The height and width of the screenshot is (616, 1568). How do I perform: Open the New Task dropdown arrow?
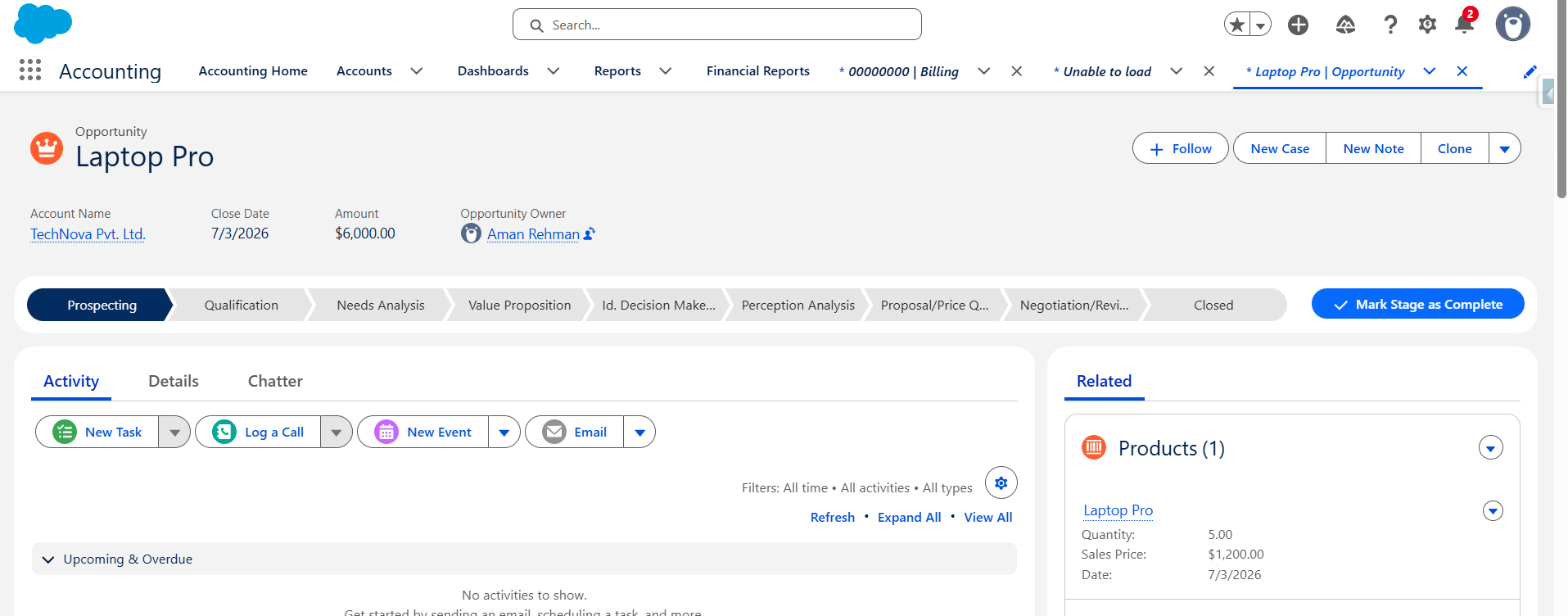click(174, 432)
